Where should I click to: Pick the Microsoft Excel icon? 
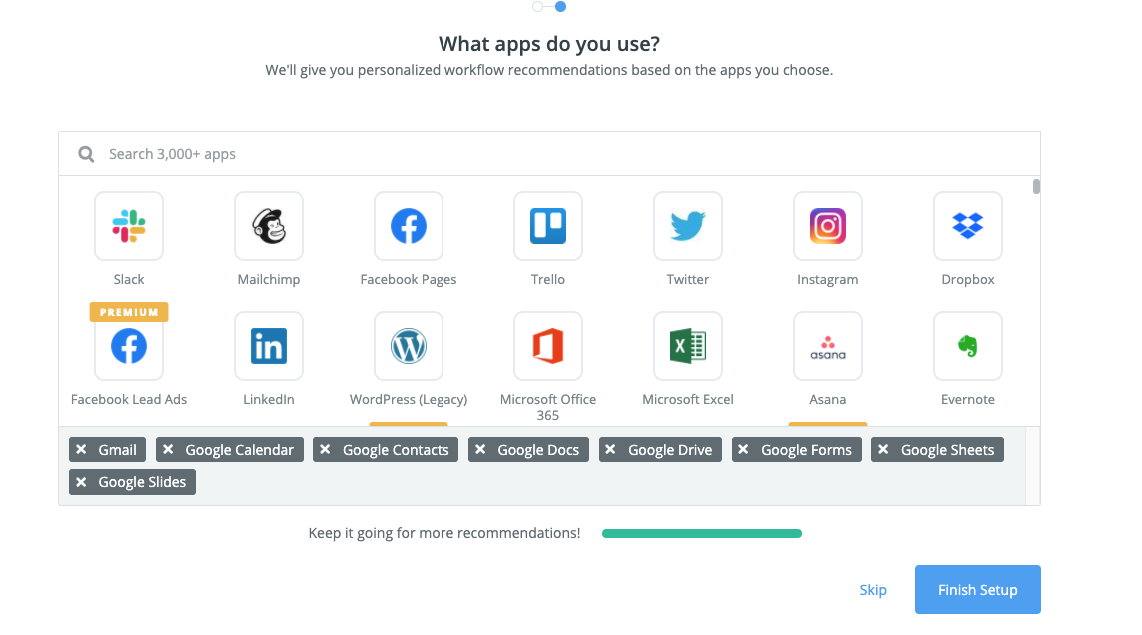tap(688, 346)
